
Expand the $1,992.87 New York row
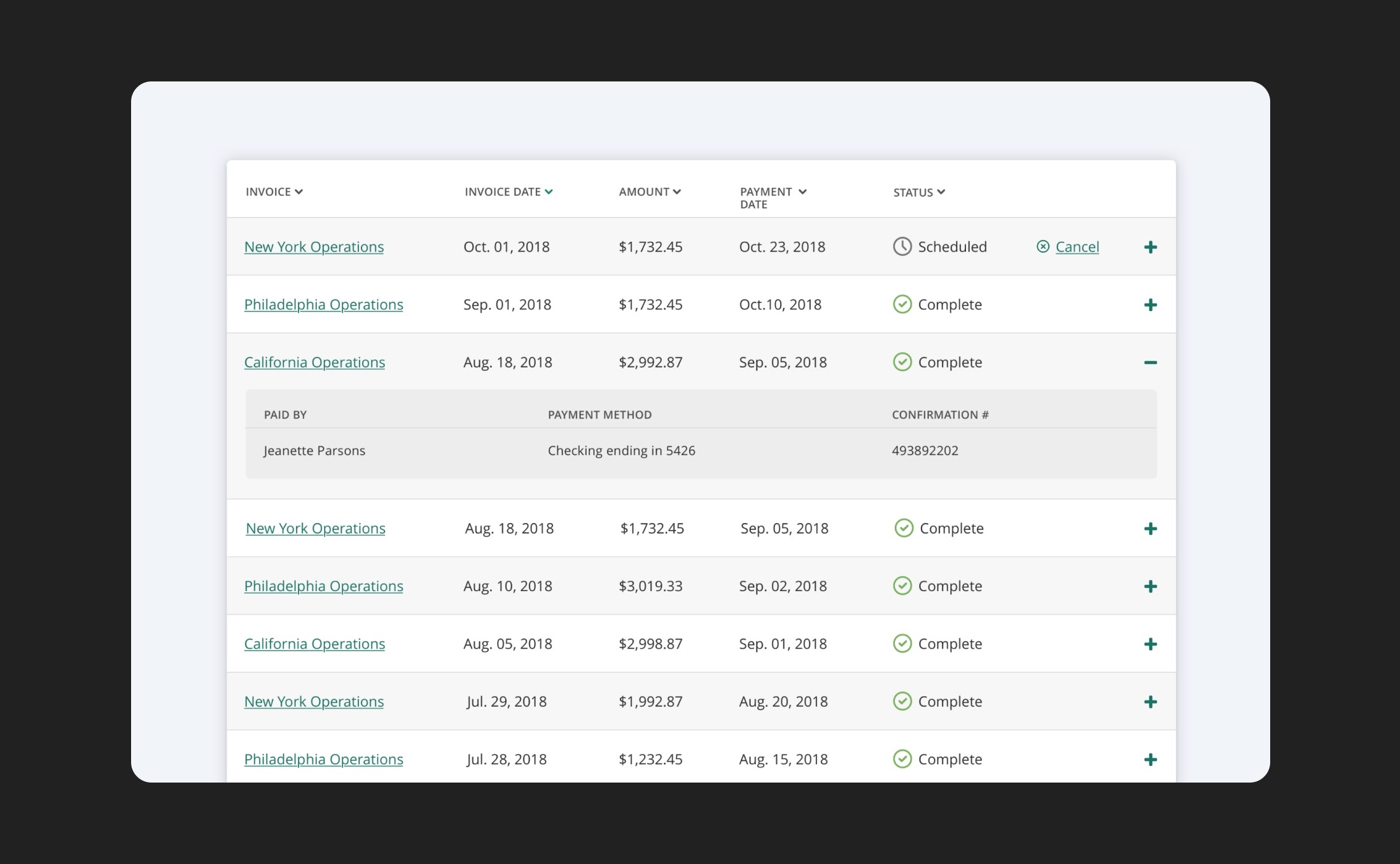(1150, 702)
